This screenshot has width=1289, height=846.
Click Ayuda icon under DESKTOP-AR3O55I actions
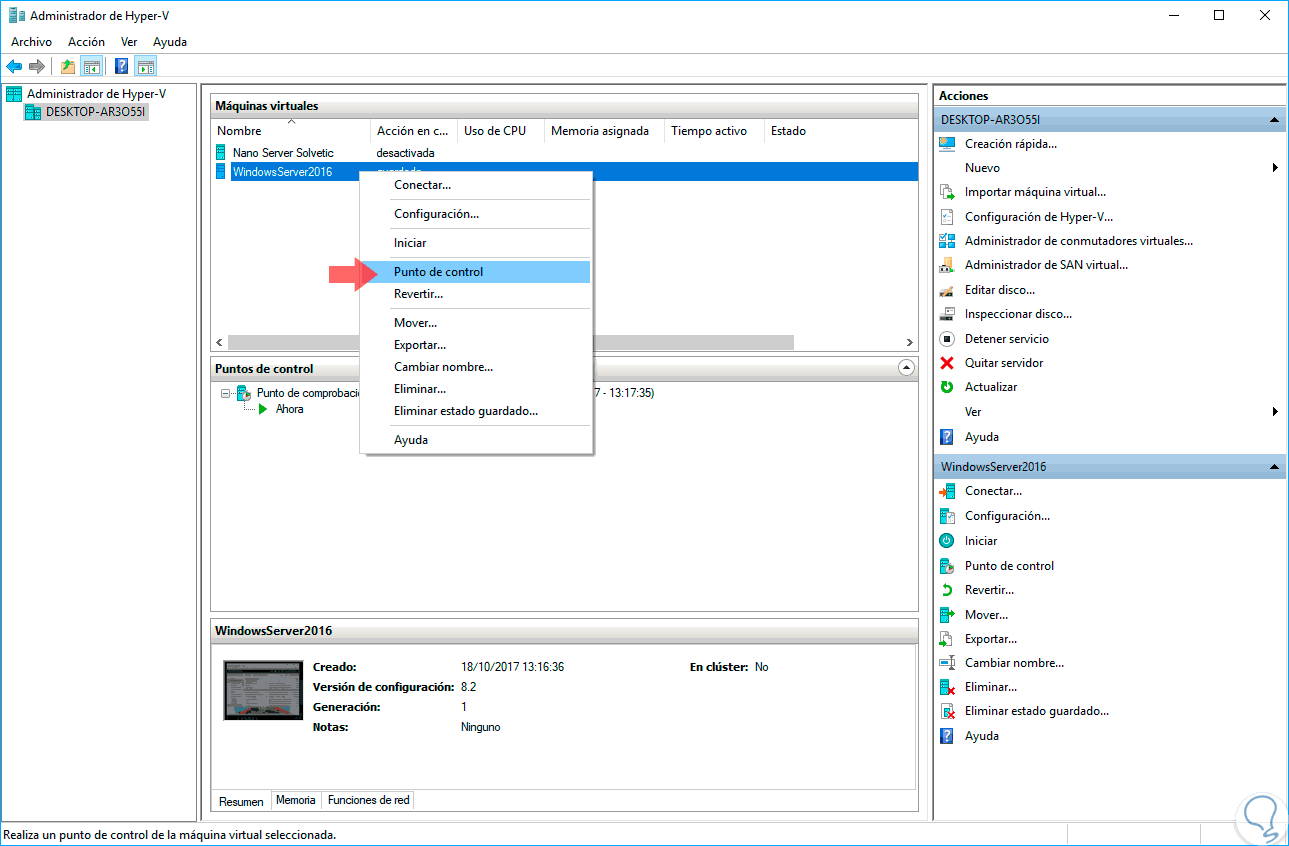coord(947,437)
